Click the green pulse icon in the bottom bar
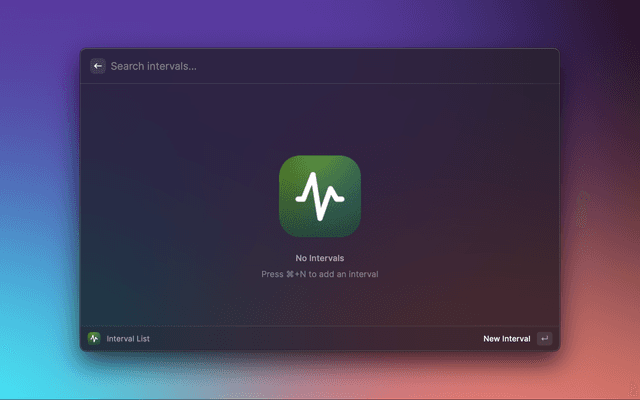 pyautogui.click(x=94, y=339)
